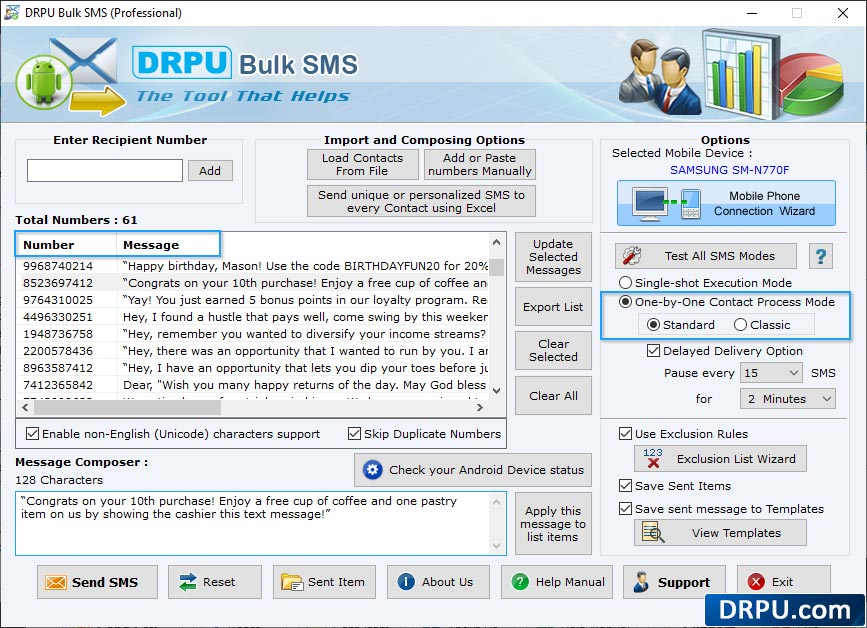Click the Add recipient button

(x=210, y=170)
